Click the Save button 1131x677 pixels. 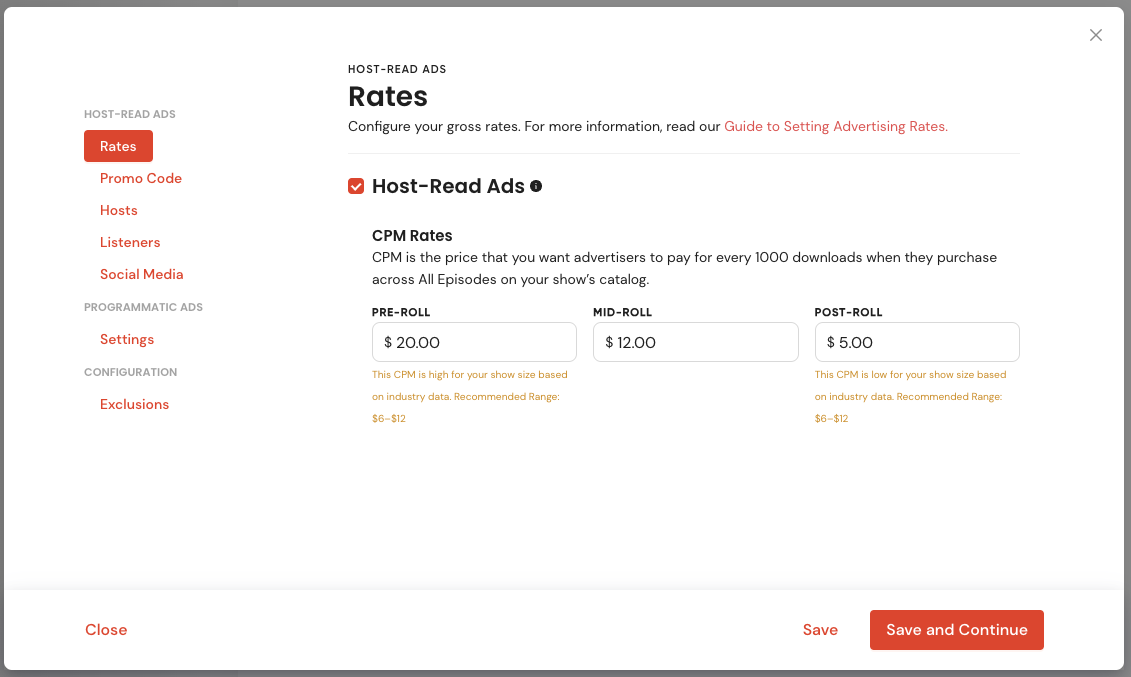tap(820, 630)
